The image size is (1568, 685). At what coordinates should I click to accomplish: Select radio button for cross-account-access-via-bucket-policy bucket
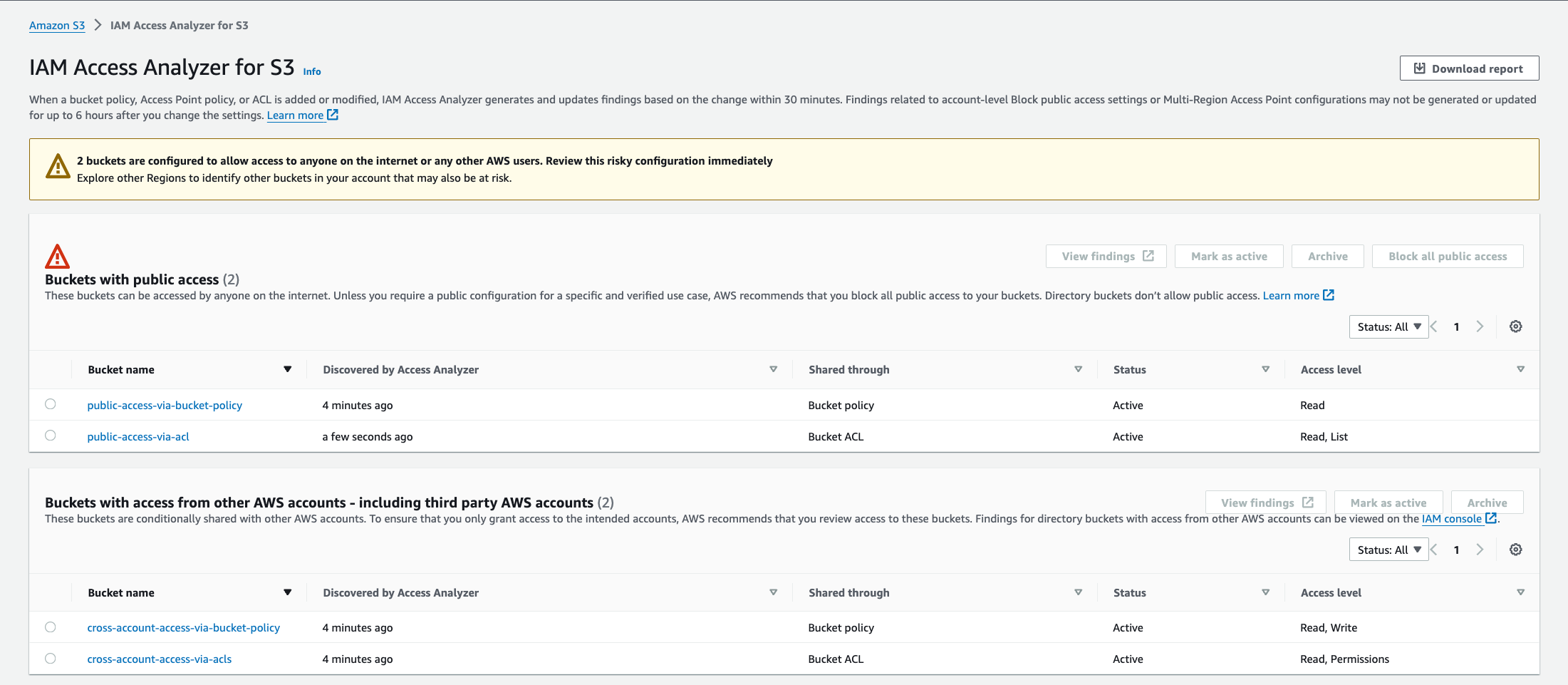coord(50,627)
